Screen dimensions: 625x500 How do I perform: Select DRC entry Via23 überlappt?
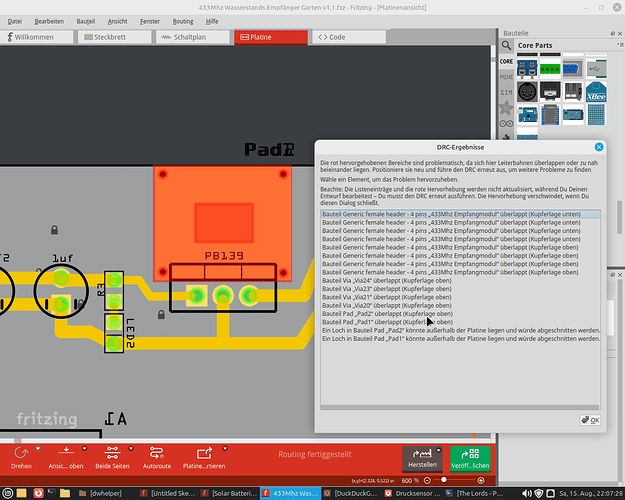tap(460, 289)
